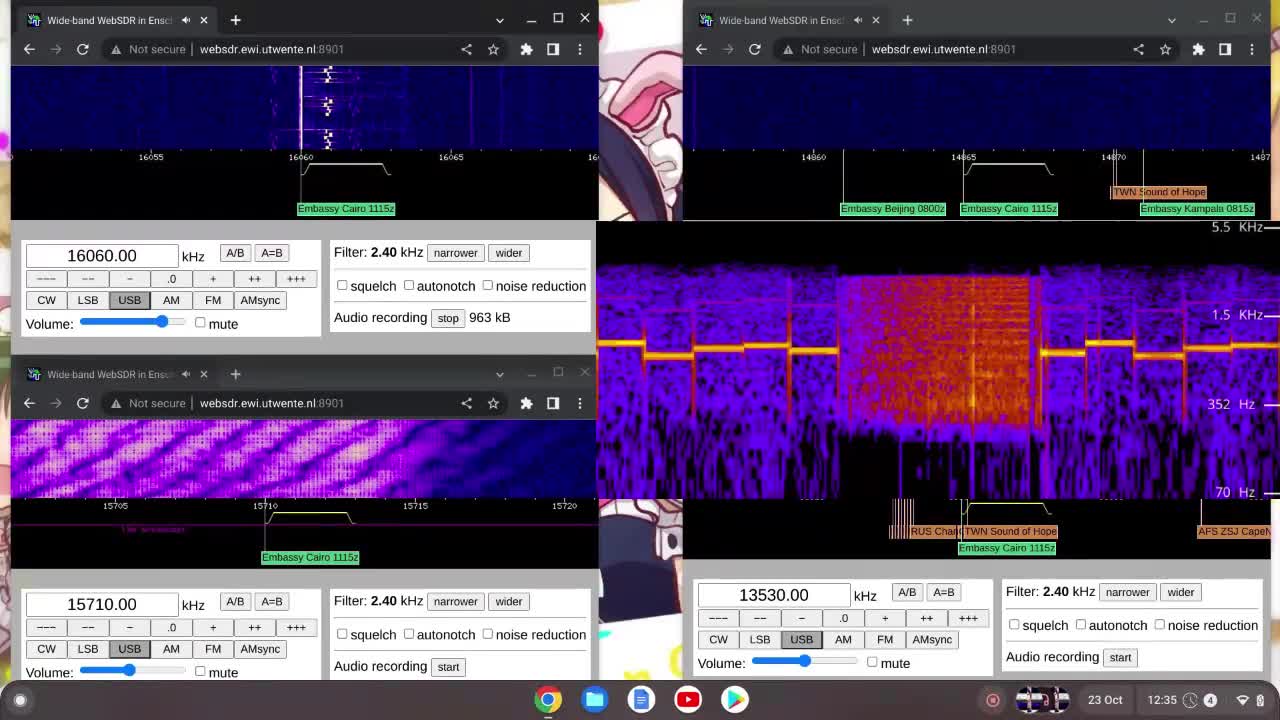Bookmark the page in the 16060 kHz window

pyautogui.click(x=493, y=49)
